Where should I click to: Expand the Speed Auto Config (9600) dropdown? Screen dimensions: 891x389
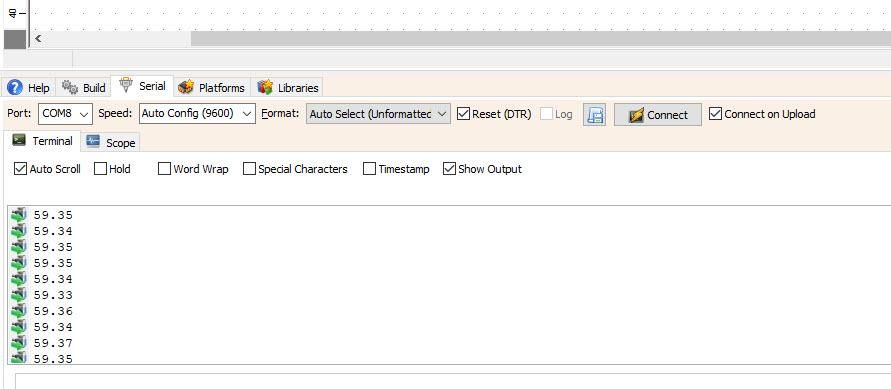pos(197,114)
